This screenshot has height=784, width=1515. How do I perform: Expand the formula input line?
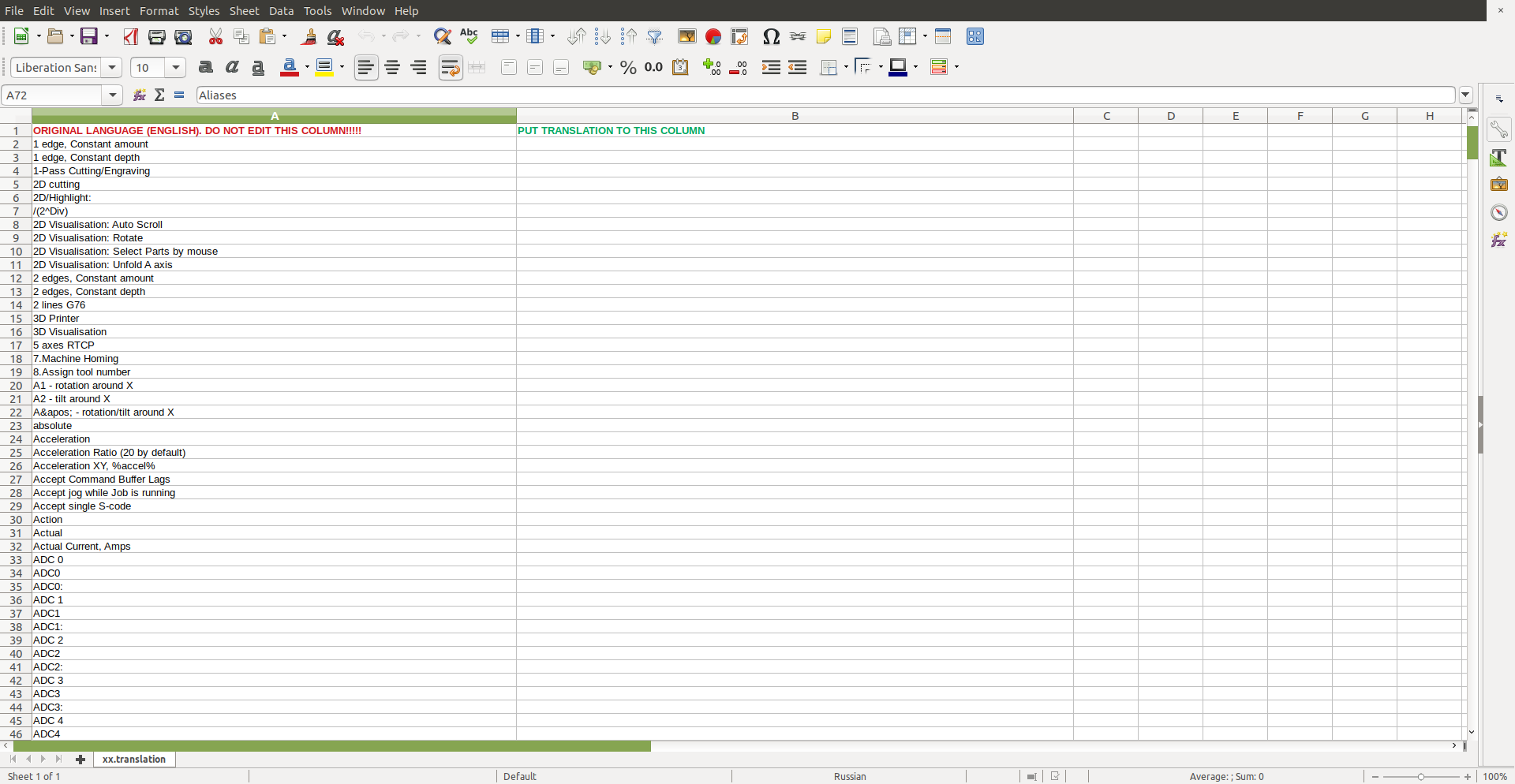pos(1465,95)
